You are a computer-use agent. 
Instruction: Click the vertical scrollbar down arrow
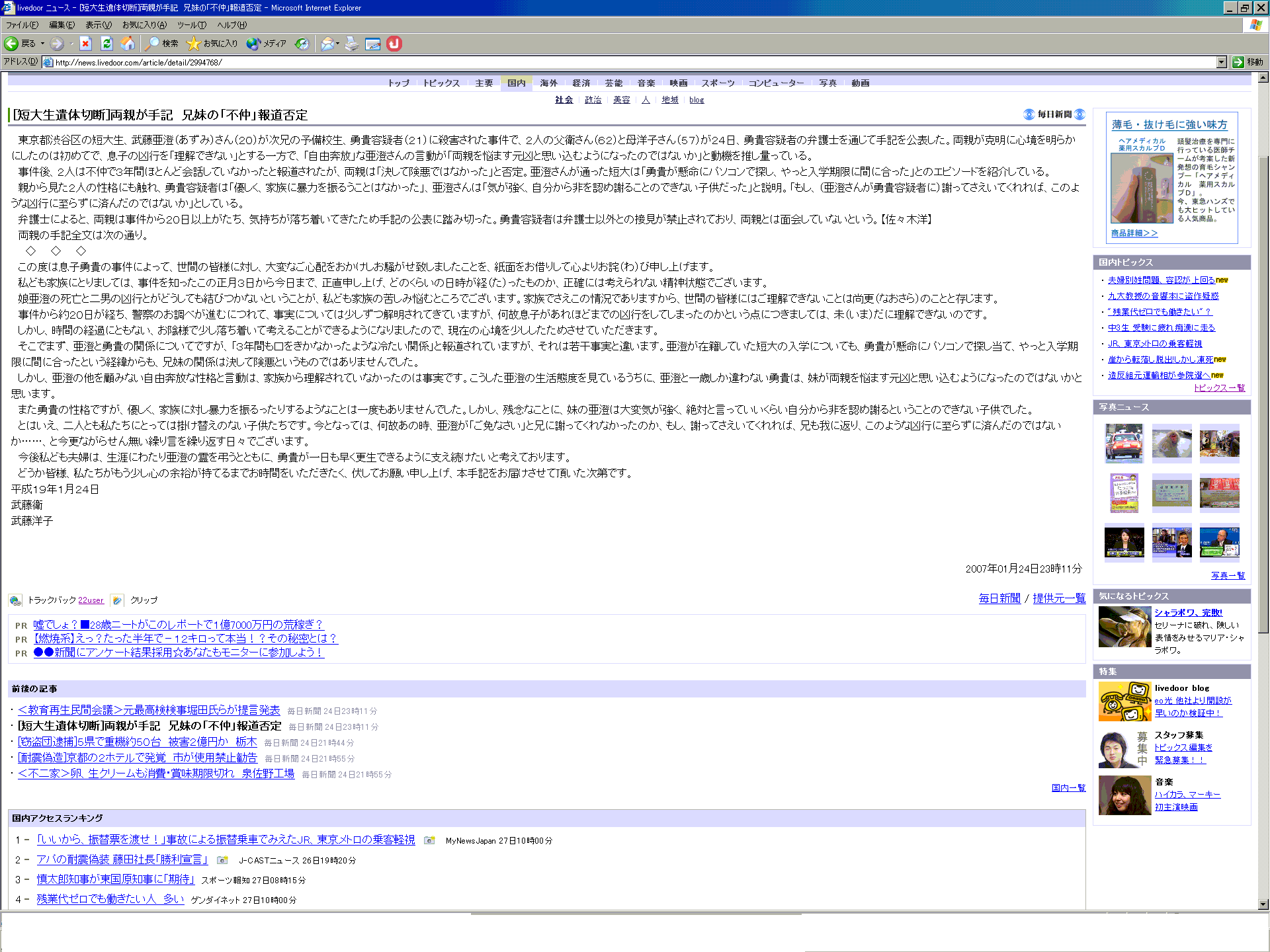pyautogui.click(x=1263, y=904)
